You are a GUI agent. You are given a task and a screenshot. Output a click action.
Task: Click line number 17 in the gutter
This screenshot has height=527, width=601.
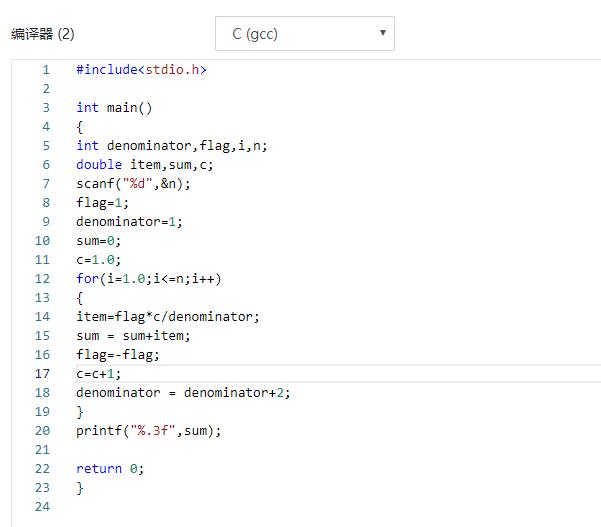[x=42, y=374]
